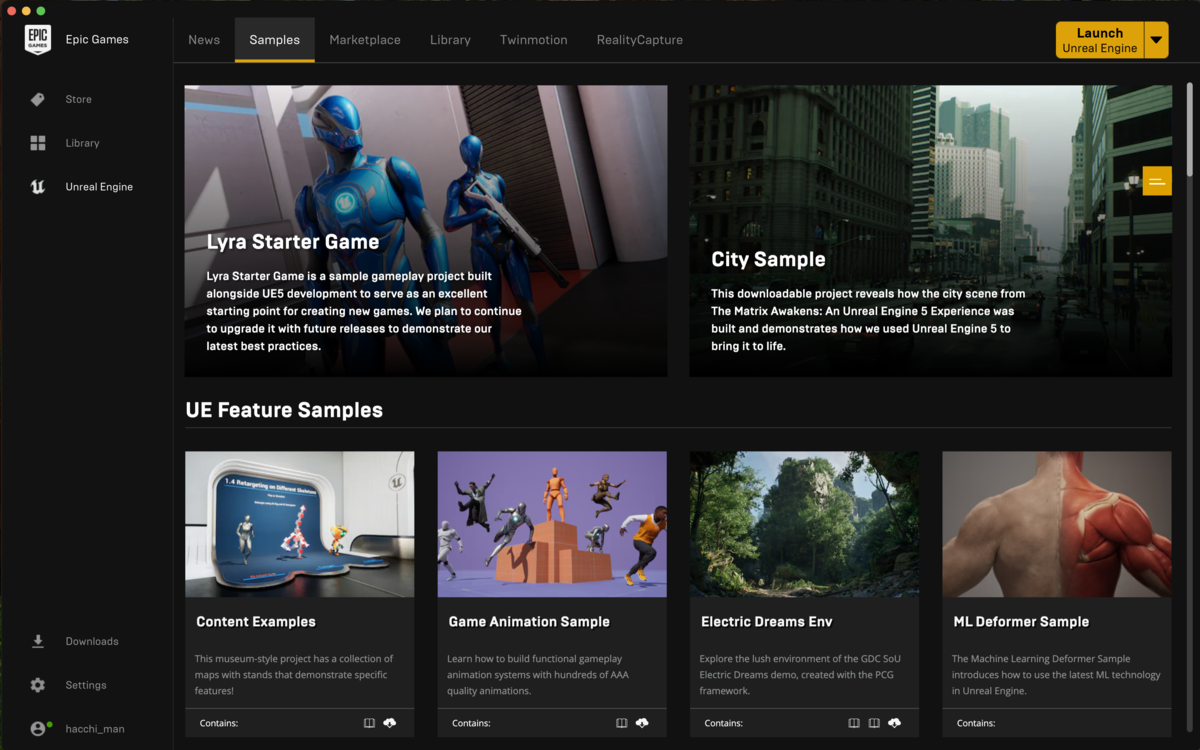Open the Game Animation Sample thumbnail image

tap(552, 524)
